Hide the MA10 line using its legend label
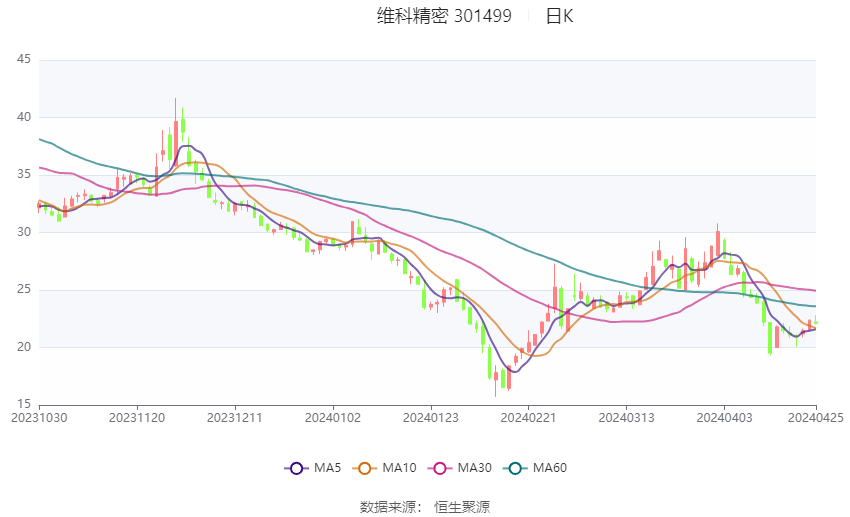This screenshot has height=517, width=850. coord(400,468)
